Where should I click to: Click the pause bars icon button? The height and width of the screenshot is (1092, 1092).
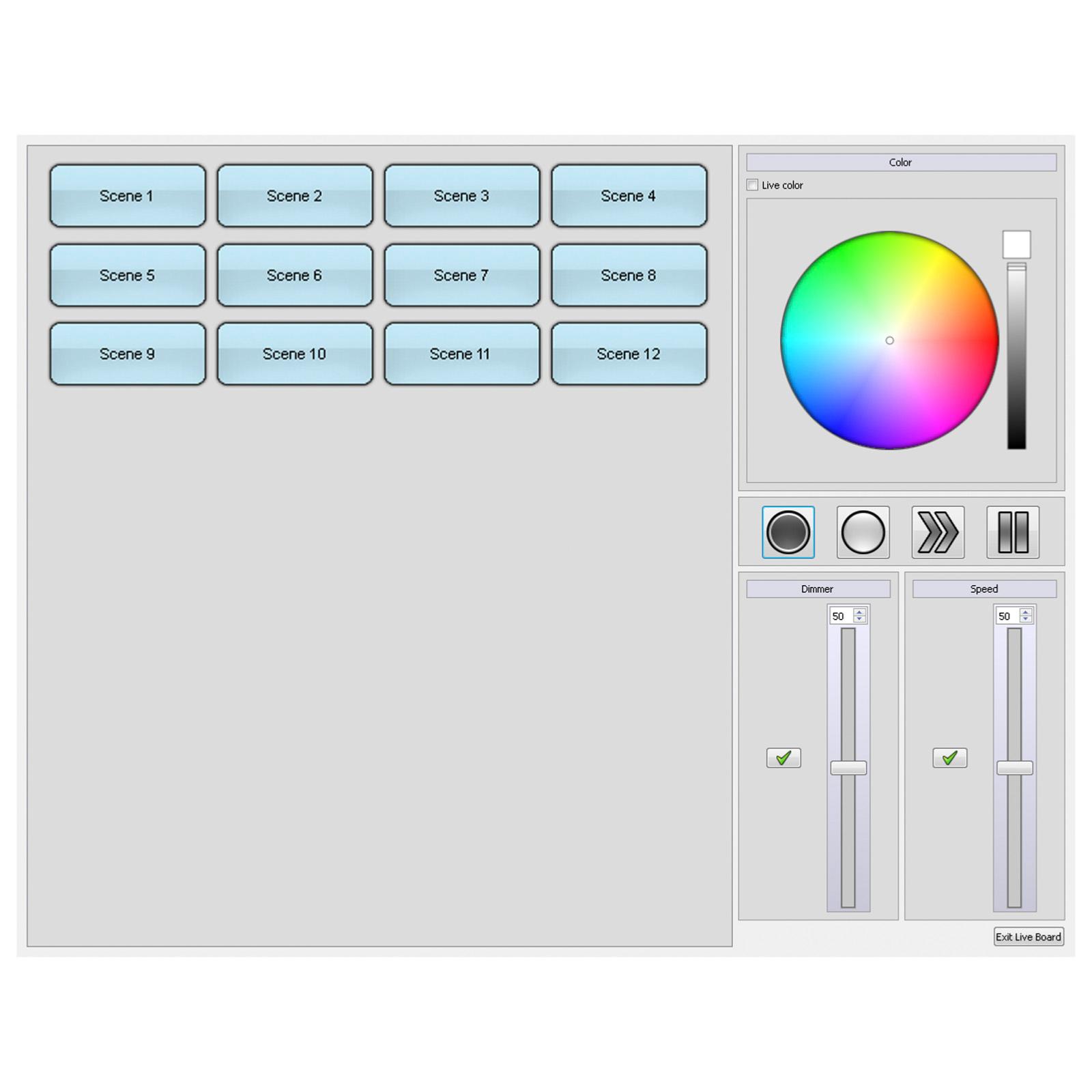(x=1013, y=532)
